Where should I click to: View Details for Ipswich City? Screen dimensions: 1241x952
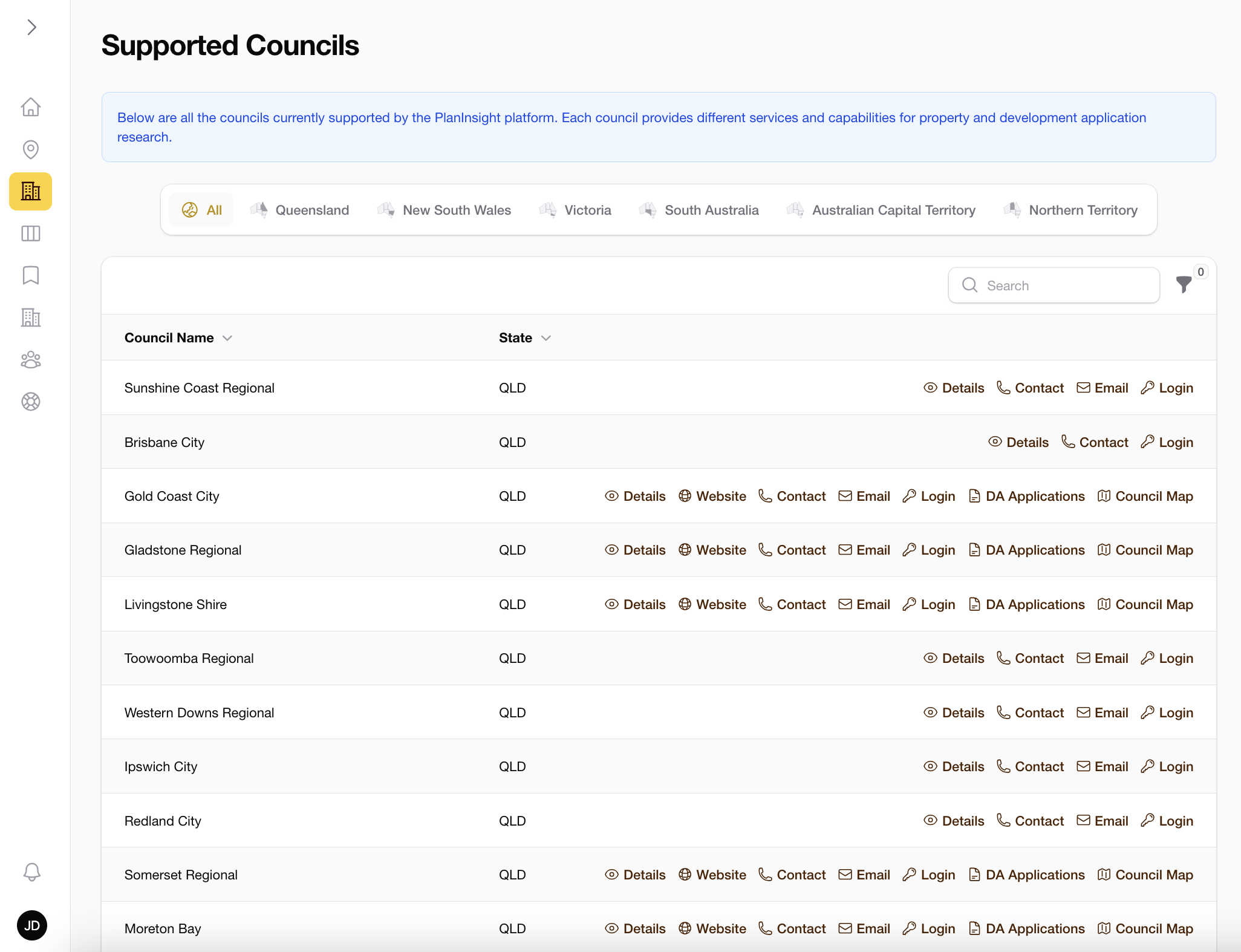click(x=954, y=766)
